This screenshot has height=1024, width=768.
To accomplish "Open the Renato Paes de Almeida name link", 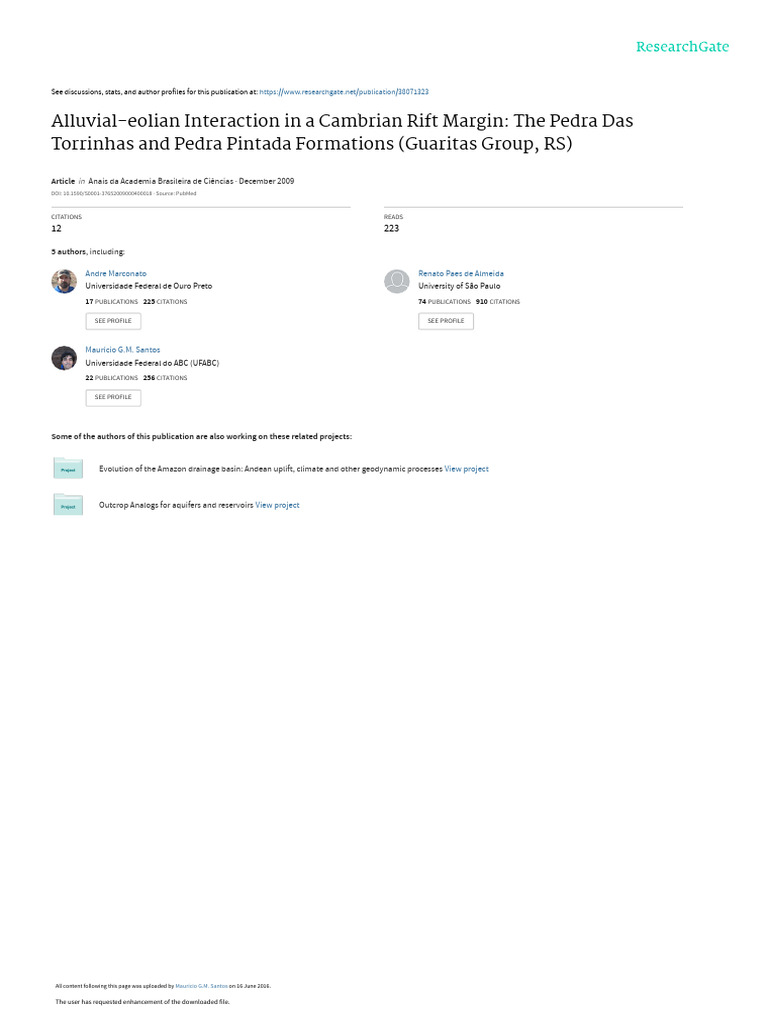I will click(461, 273).
